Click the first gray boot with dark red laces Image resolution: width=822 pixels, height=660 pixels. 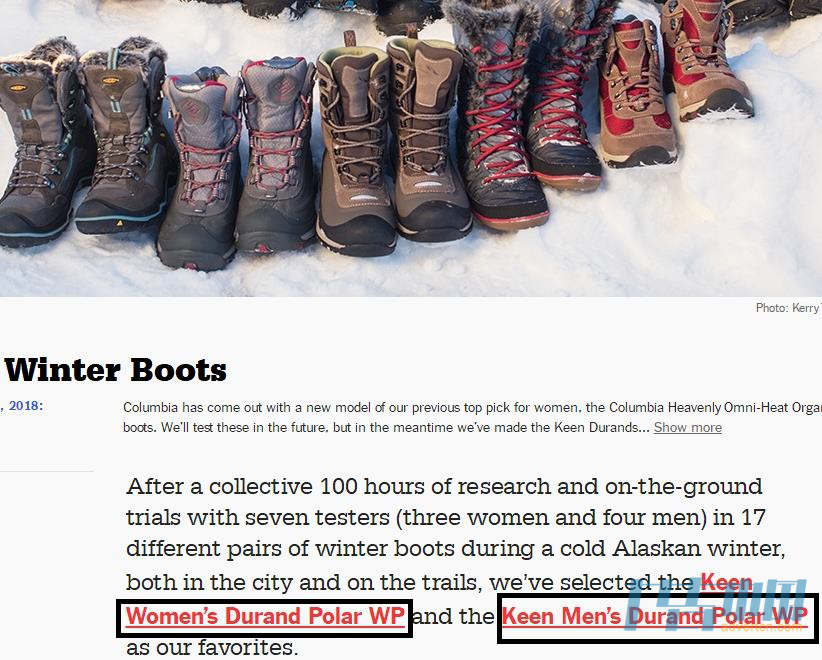(199, 168)
